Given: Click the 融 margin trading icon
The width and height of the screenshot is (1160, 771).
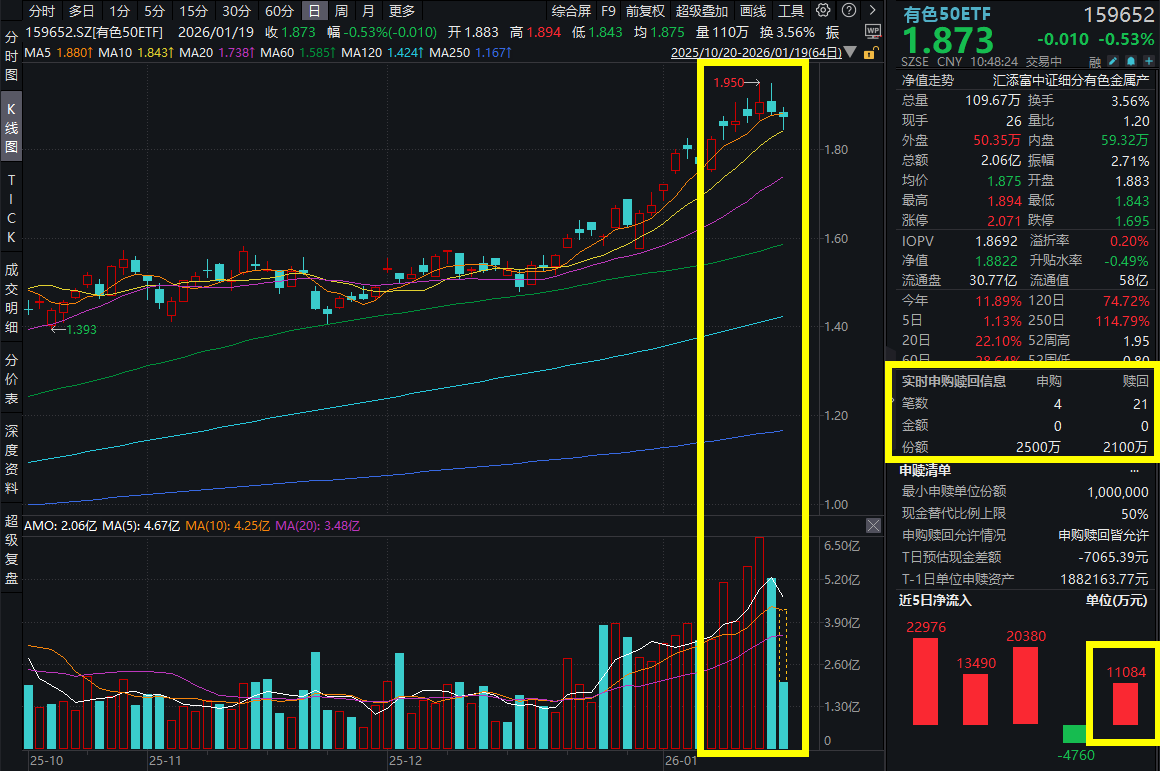Looking at the screenshot, I should click(x=1094, y=61).
